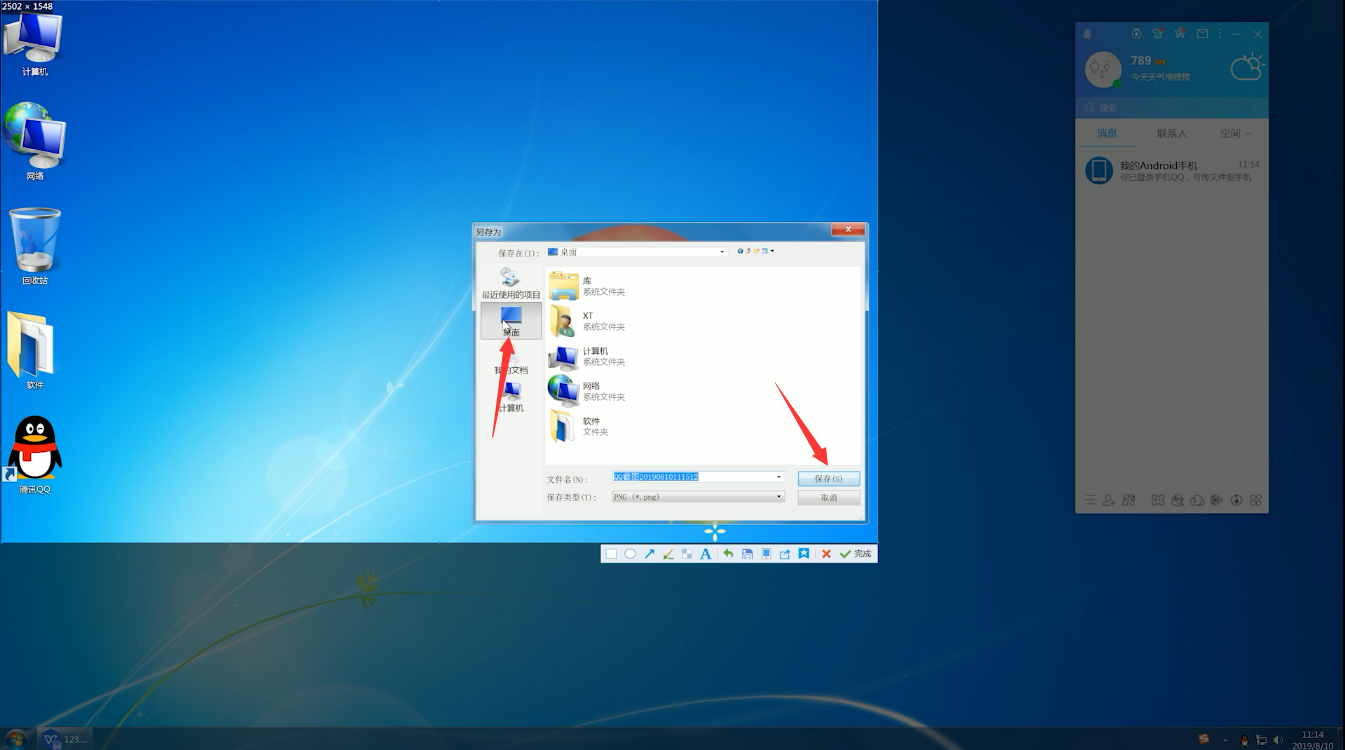Open QQ main menu hamburger icon
1345x750 pixels.
click(1089, 500)
